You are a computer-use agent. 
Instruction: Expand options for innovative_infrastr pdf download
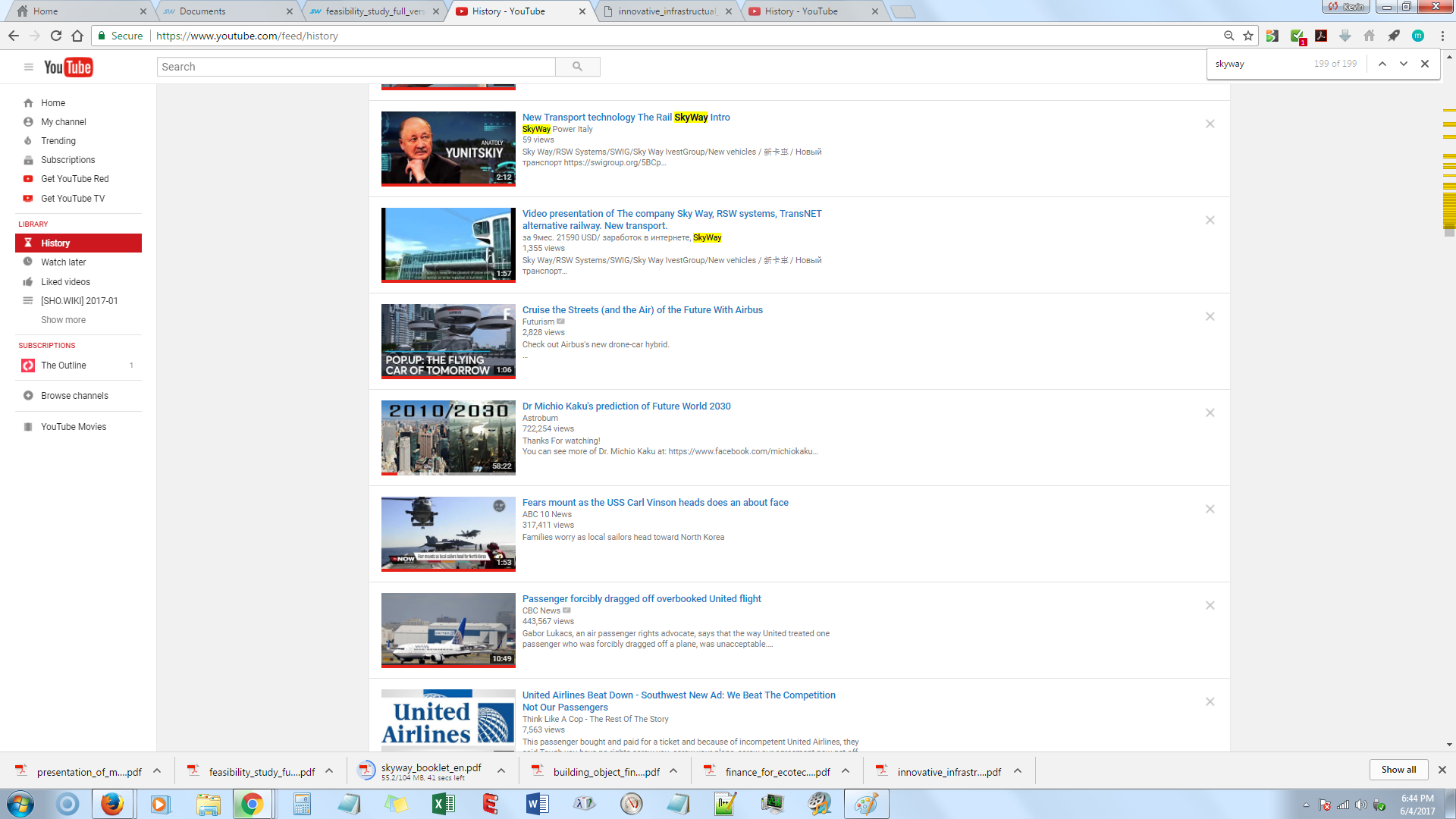coord(1018,771)
